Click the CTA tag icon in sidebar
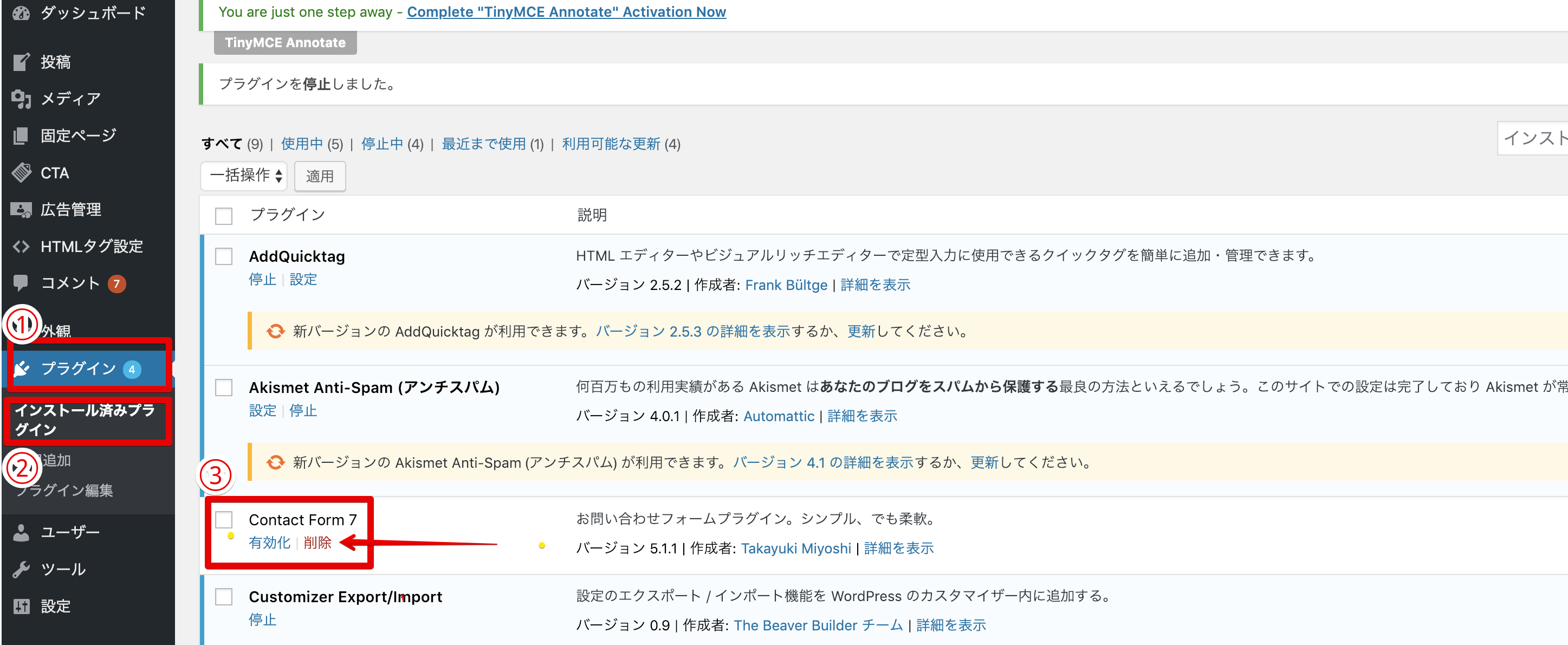 (21, 172)
